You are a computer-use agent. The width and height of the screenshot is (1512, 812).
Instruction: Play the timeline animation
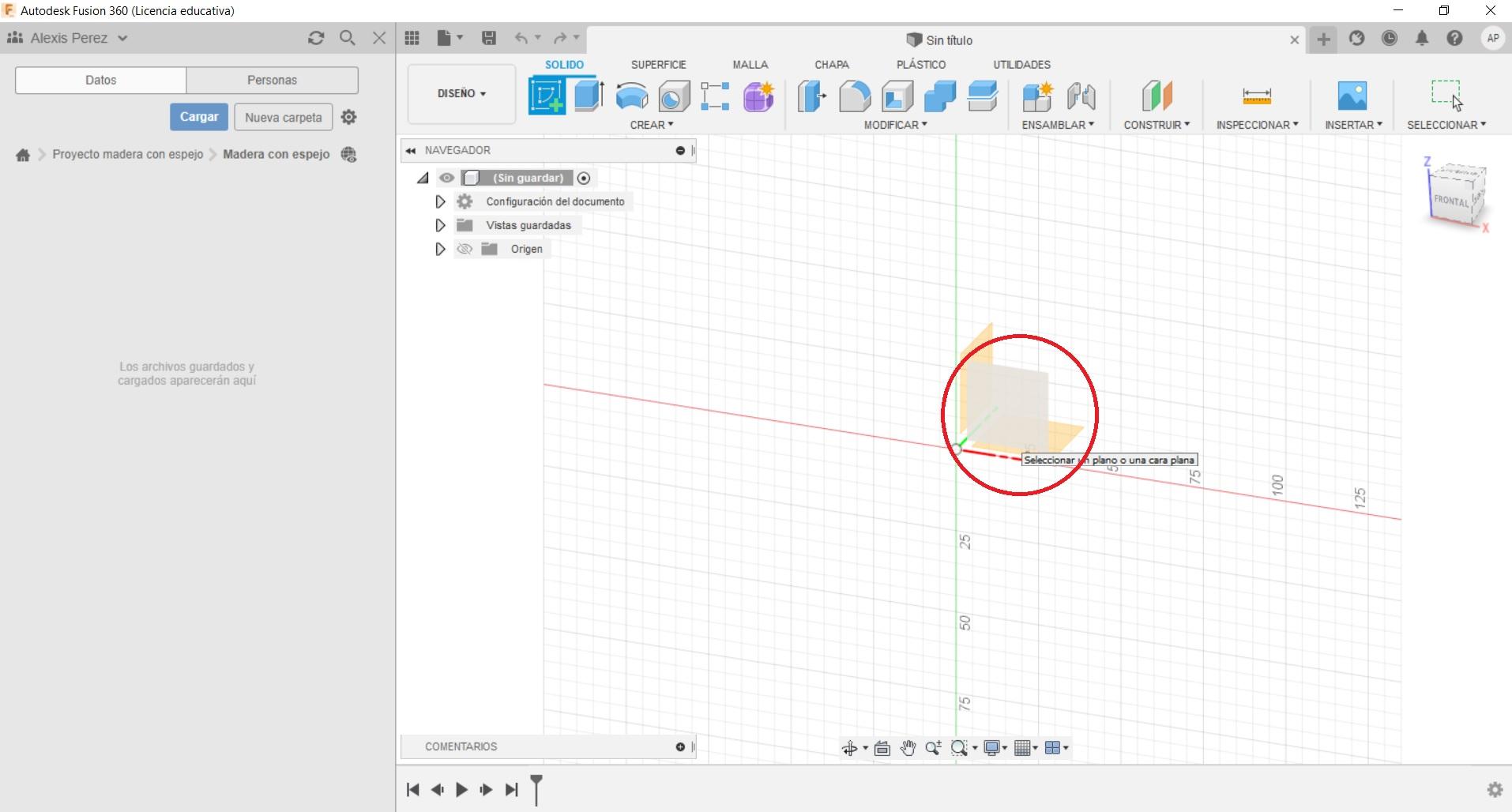462,789
